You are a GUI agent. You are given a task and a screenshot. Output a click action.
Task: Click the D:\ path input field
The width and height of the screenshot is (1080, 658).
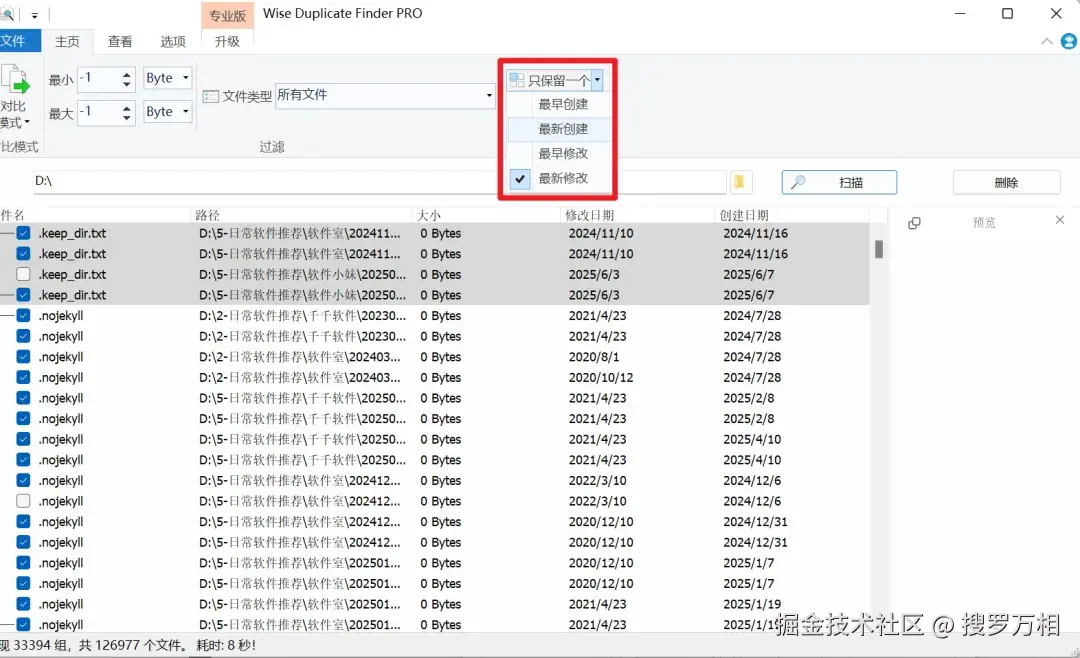(379, 181)
